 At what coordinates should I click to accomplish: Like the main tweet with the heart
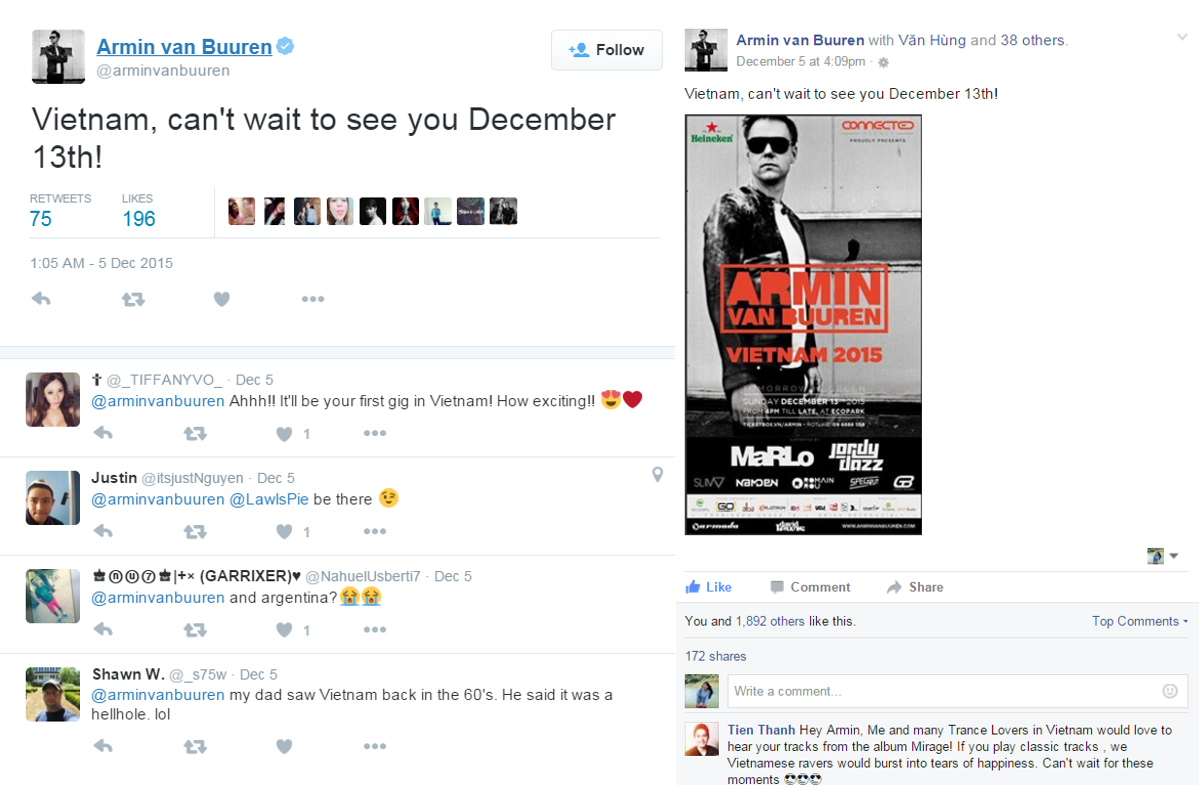click(x=222, y=299)
